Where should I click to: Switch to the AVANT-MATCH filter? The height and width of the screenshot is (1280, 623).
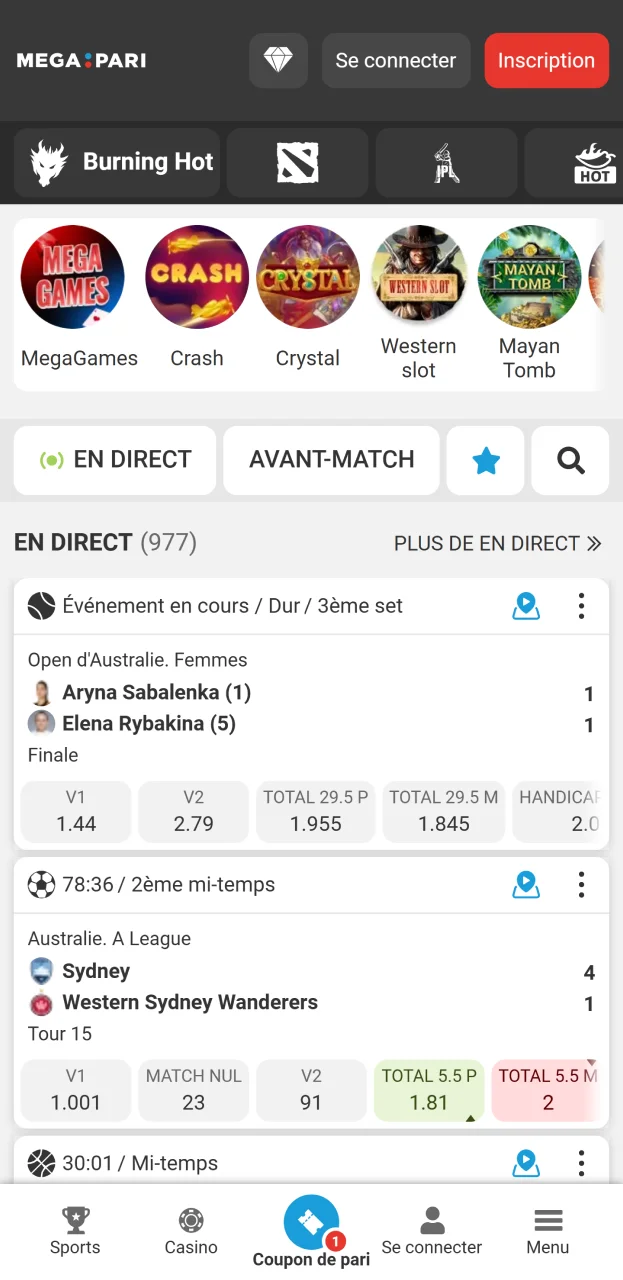coord(331,460)
